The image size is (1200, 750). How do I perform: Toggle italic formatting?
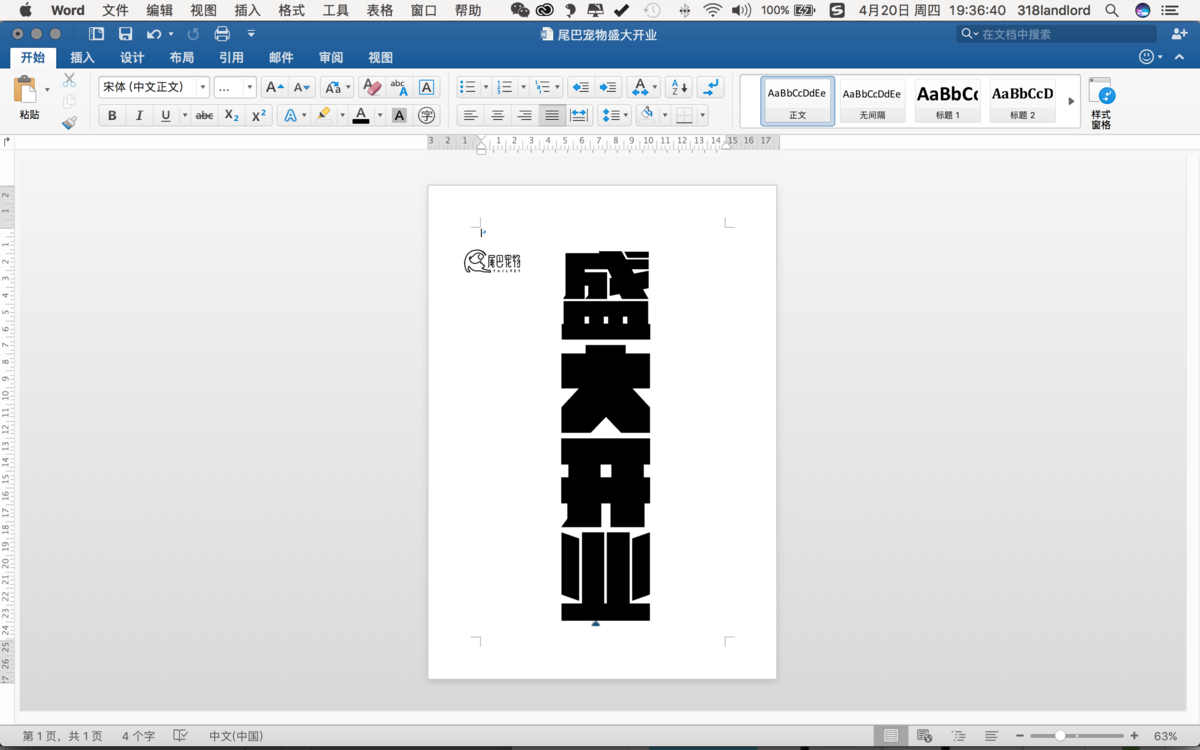(x=139, y=116)
